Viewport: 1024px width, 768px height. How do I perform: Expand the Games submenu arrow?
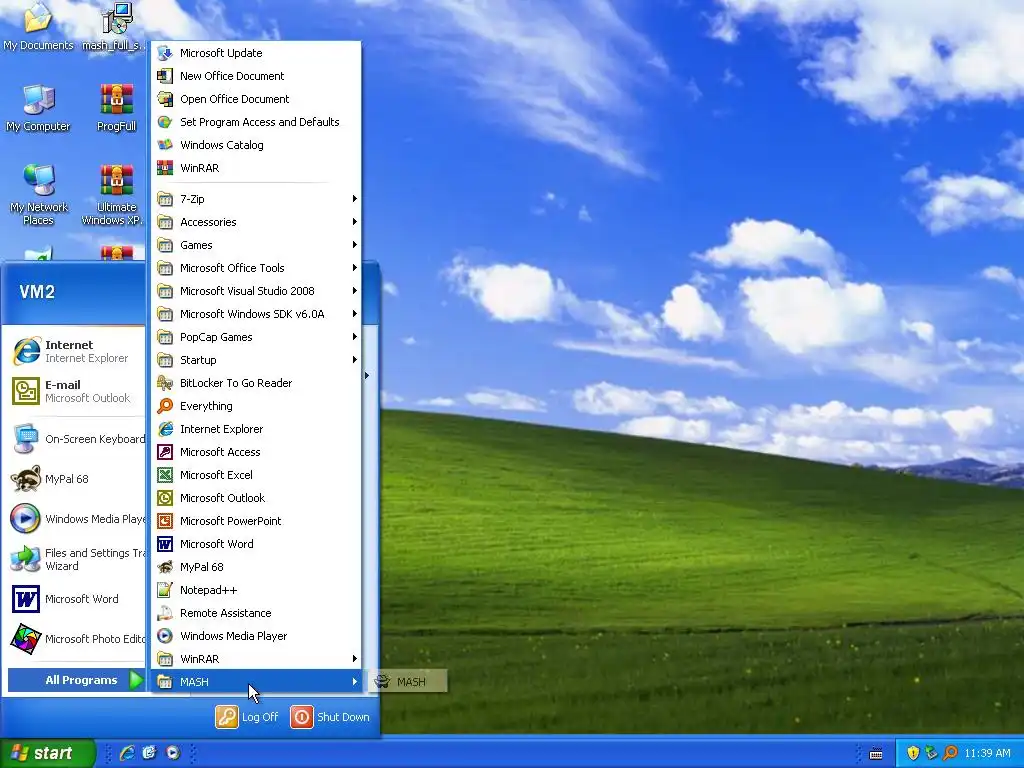355,245
